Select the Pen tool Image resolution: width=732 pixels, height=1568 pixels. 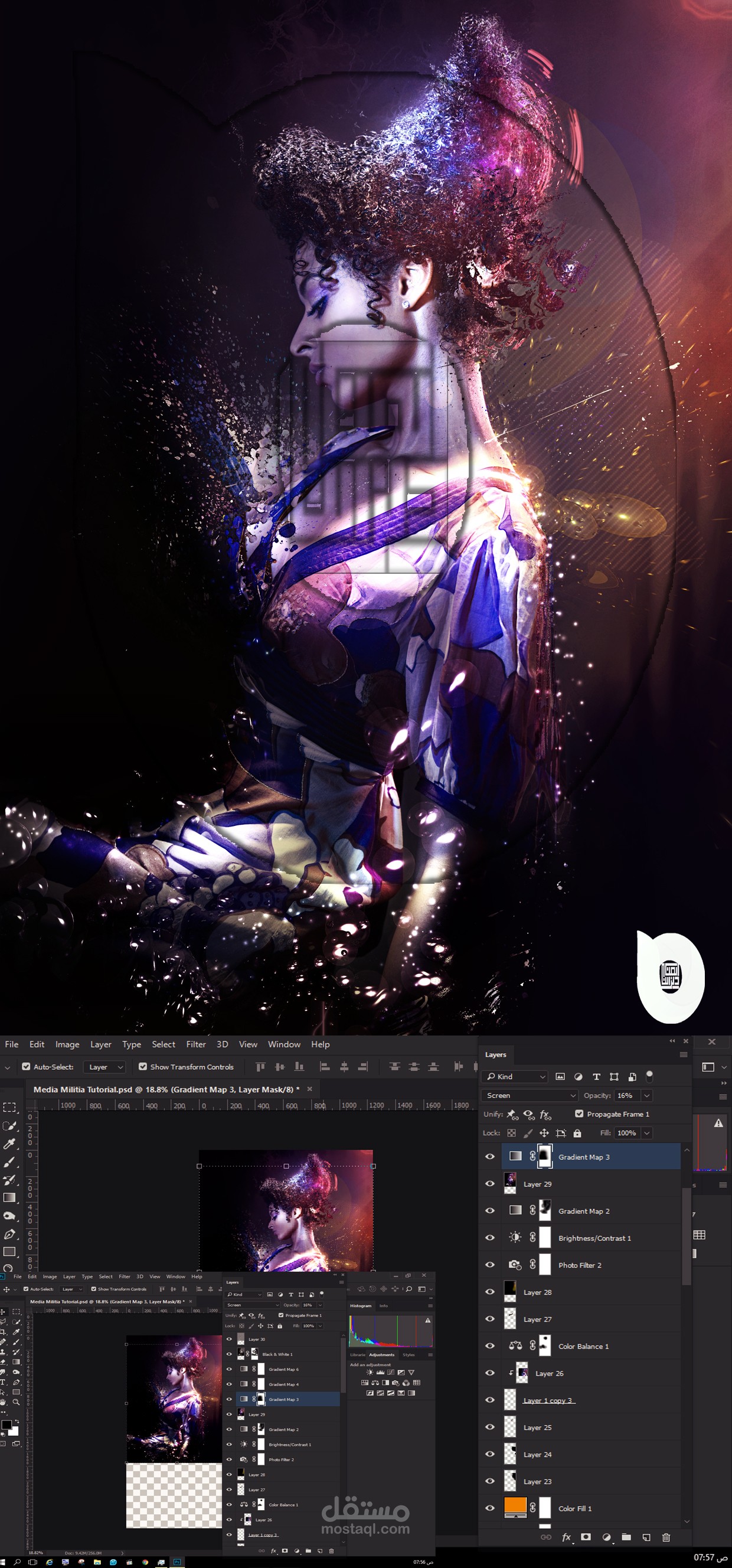tap(9, 1234)
